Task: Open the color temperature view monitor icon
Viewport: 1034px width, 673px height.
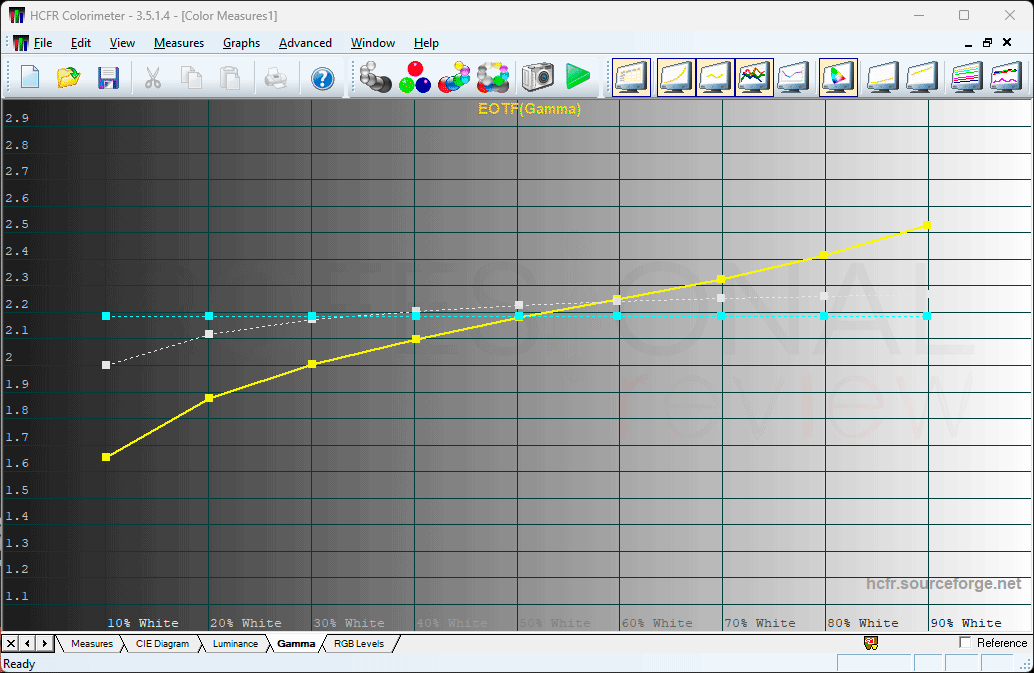Action: coord(793,77)
